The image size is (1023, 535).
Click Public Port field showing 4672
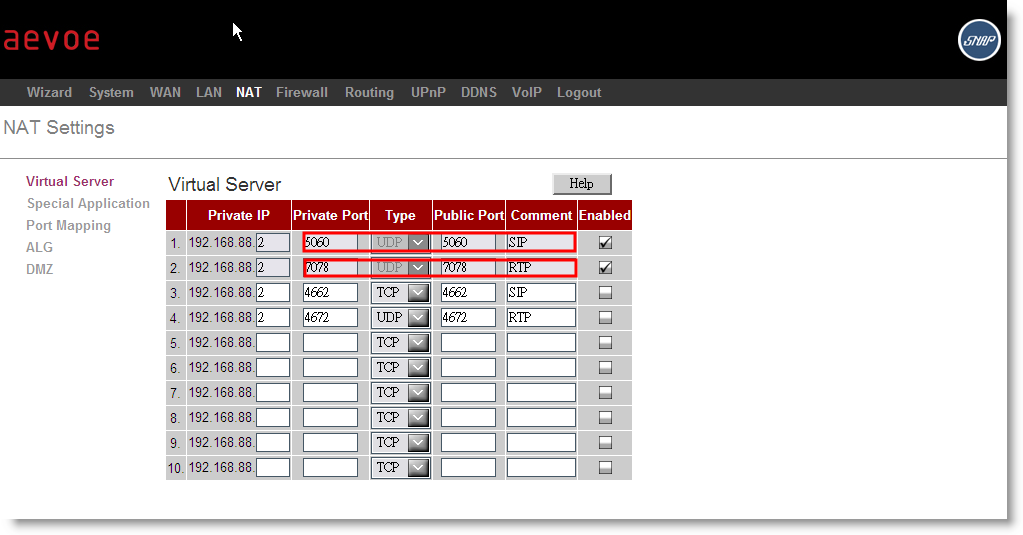point(468,318)
